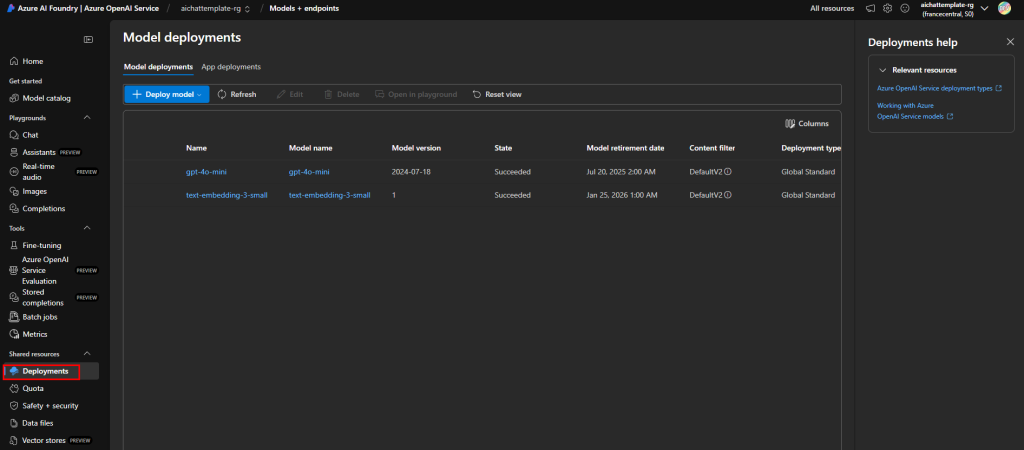The width and height of the screenshot is (1024, 450).
Task: Click the Real-time audio icon
Action: tap(14, 172)
